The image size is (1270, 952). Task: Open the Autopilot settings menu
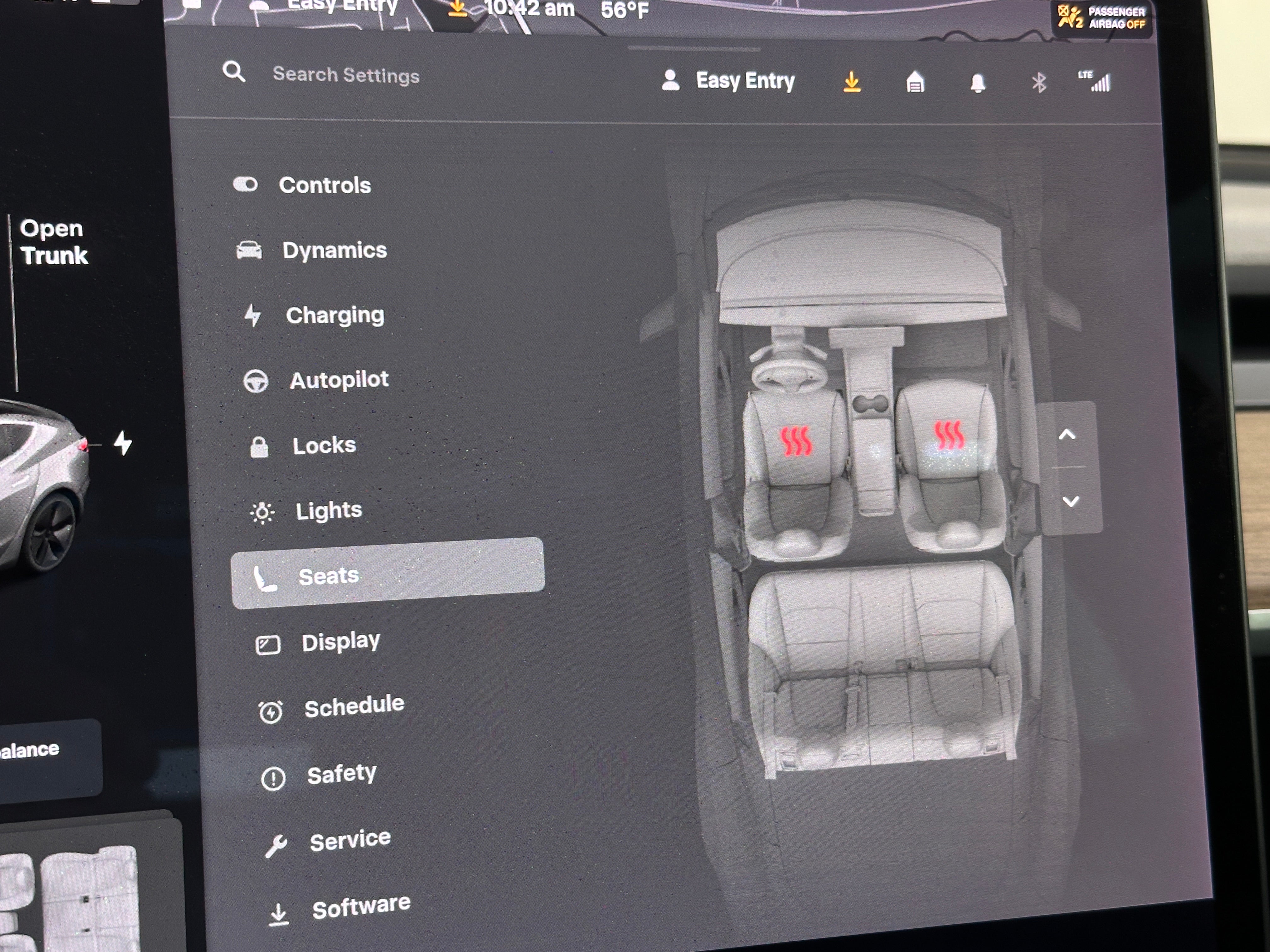pyautogui.click(x=339, y=380)
